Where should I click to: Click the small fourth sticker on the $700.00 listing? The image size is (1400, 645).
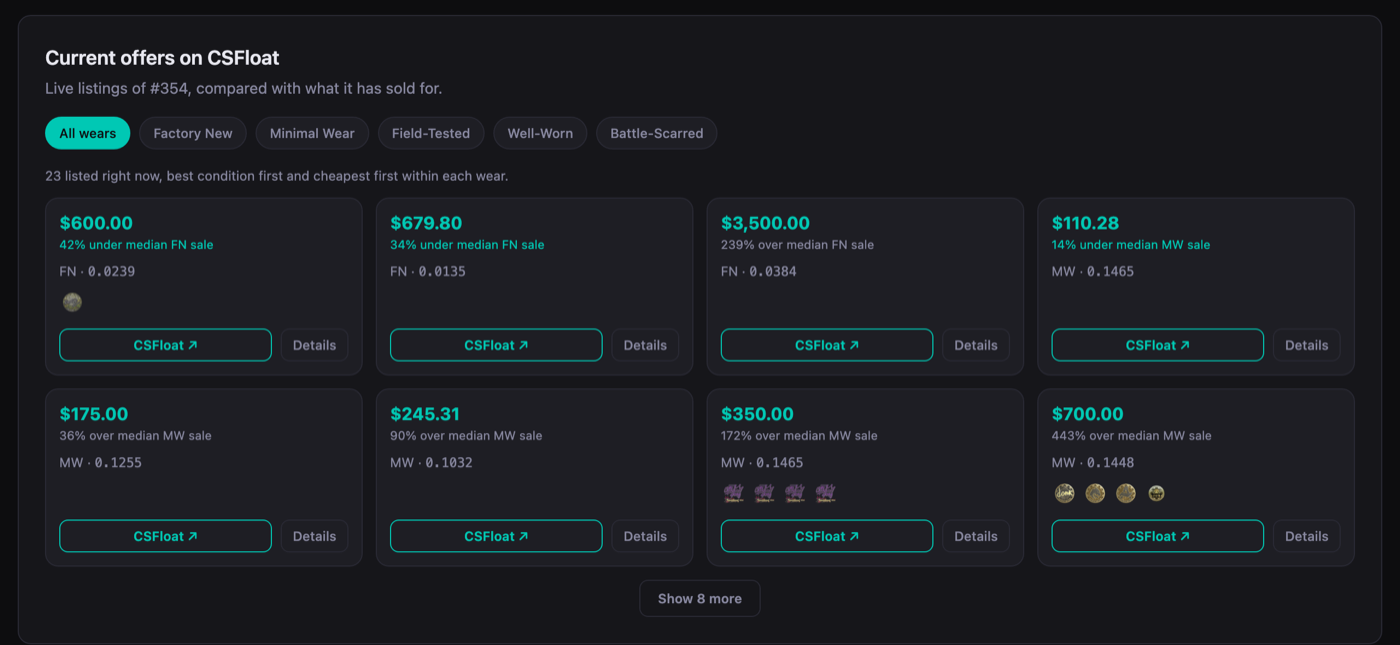1156,493
